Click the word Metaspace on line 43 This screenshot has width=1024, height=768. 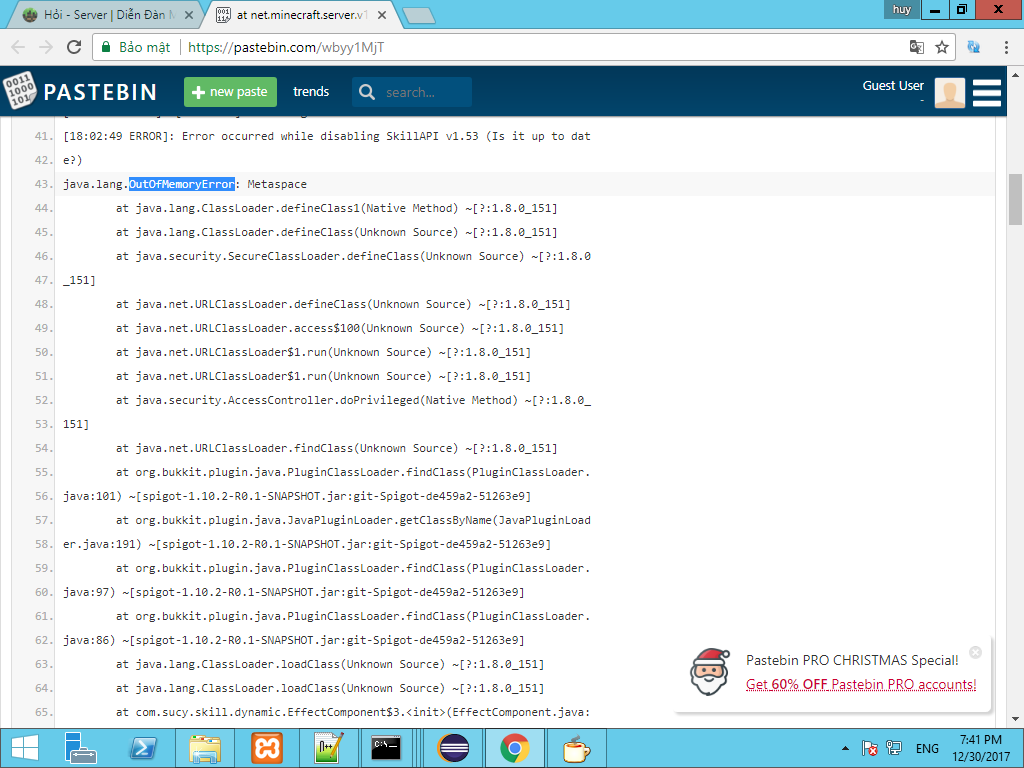coord(277,184)
